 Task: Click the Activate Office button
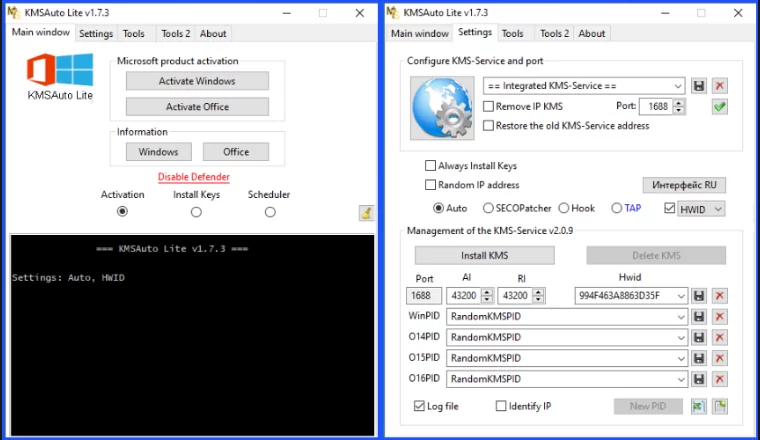point(197,107)
